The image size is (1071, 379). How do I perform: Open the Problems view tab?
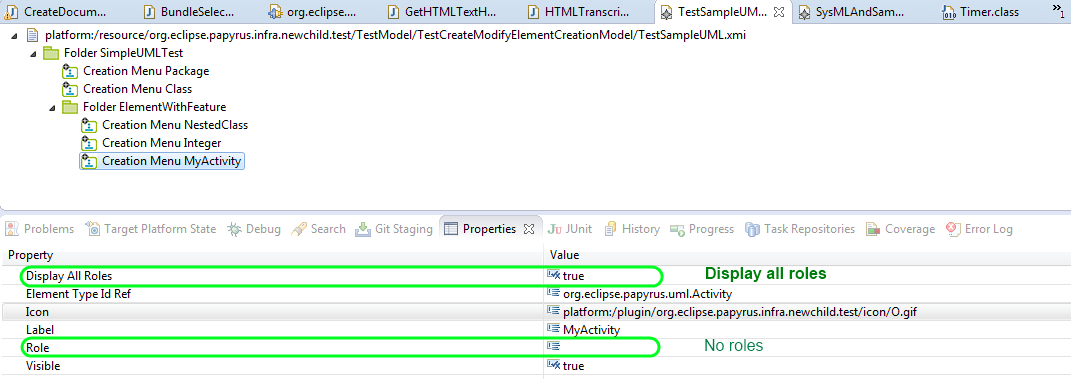tap(40, 229)
